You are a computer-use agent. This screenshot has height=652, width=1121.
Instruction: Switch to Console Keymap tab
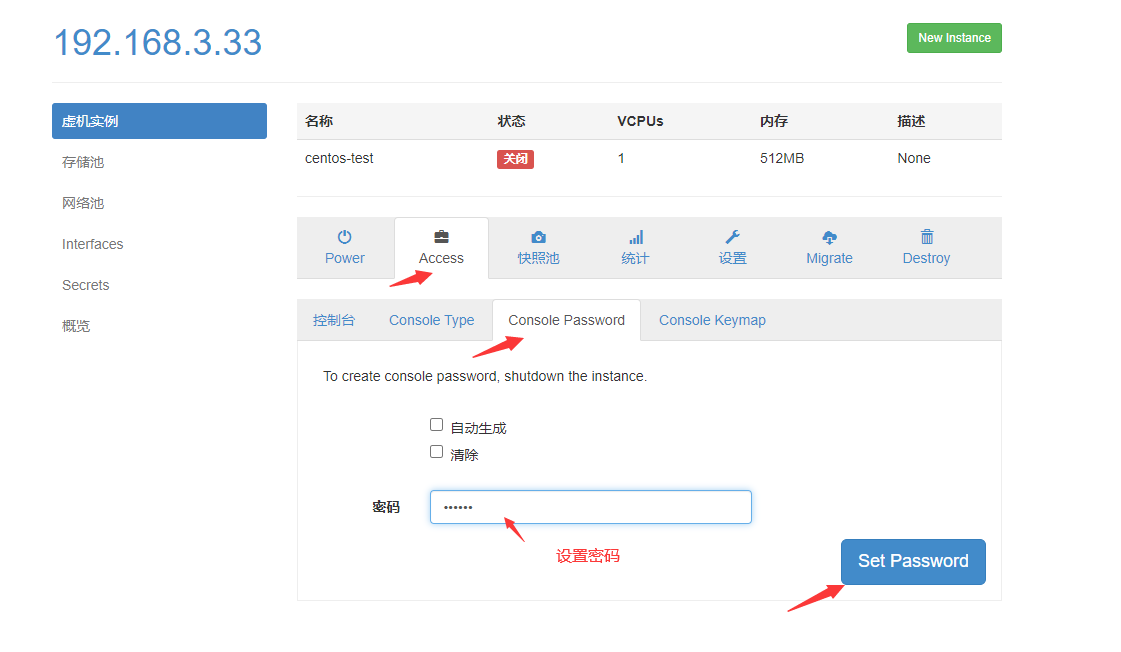[712, 320]
